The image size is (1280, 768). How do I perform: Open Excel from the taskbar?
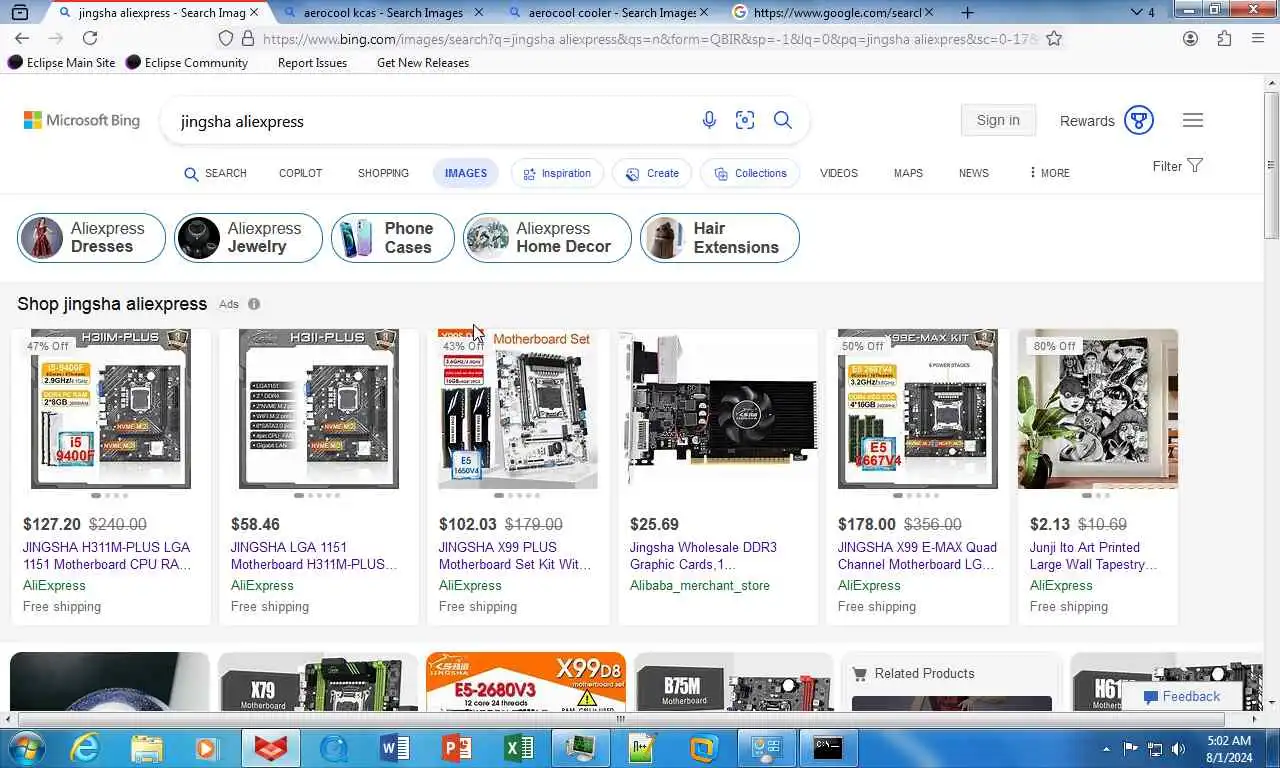click(519, 748)
